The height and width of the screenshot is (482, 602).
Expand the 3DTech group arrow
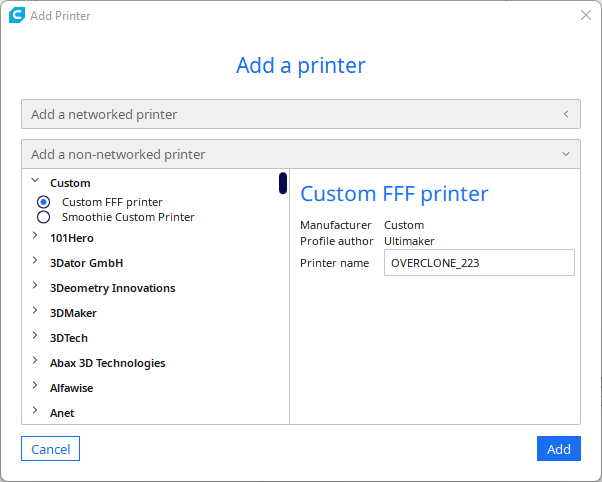35,335
